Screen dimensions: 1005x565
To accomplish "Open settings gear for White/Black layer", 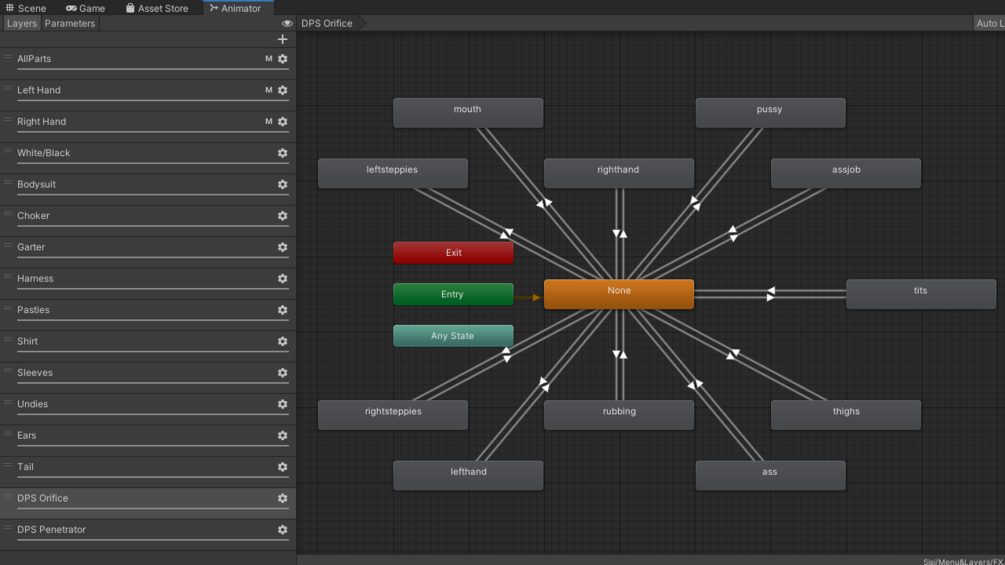I will pyautogui.click(x=283, y=153).
